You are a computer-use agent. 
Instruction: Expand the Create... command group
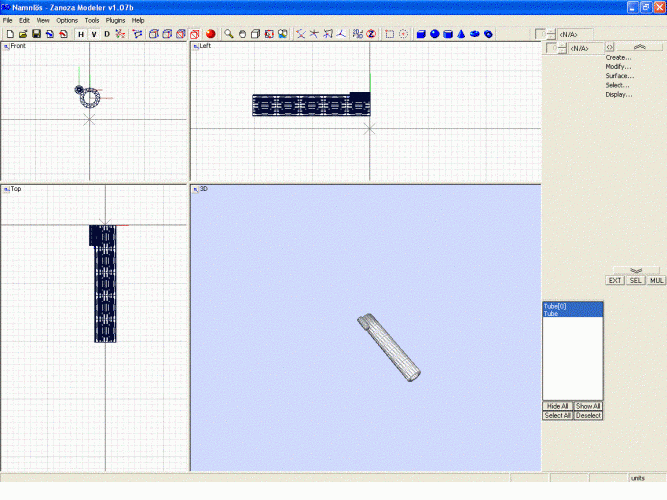(x=618, y=57)
